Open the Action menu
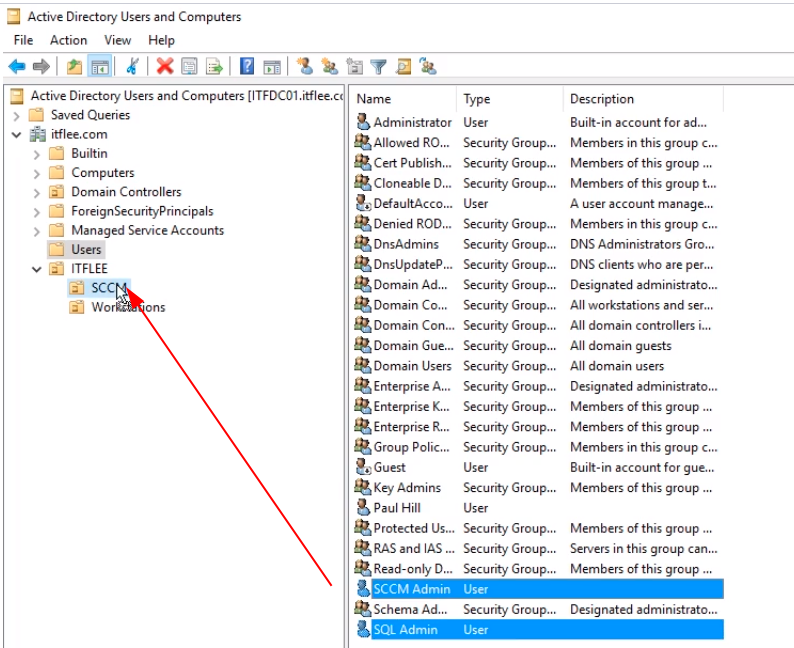Screen dimensions: 794x648 pyautogui.click(x=68, y=40)
